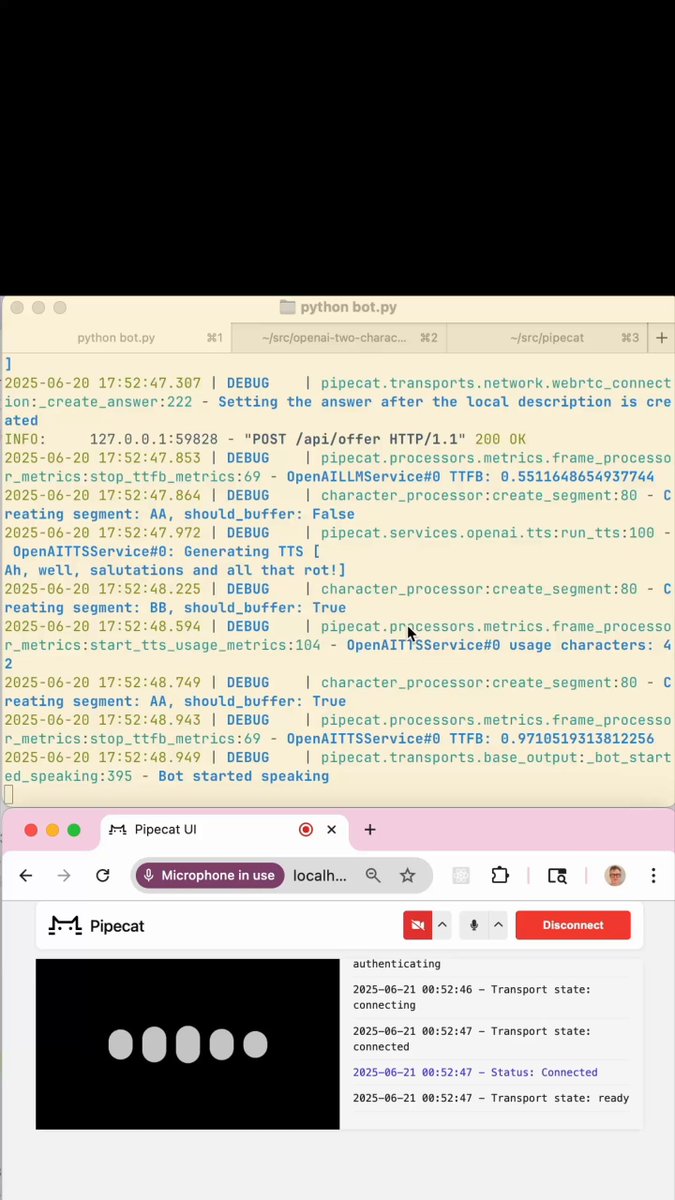The height and width of the screenshot is (1200, 675).
Task: Click the Pipecat logo icon
Action: (65, 926)
